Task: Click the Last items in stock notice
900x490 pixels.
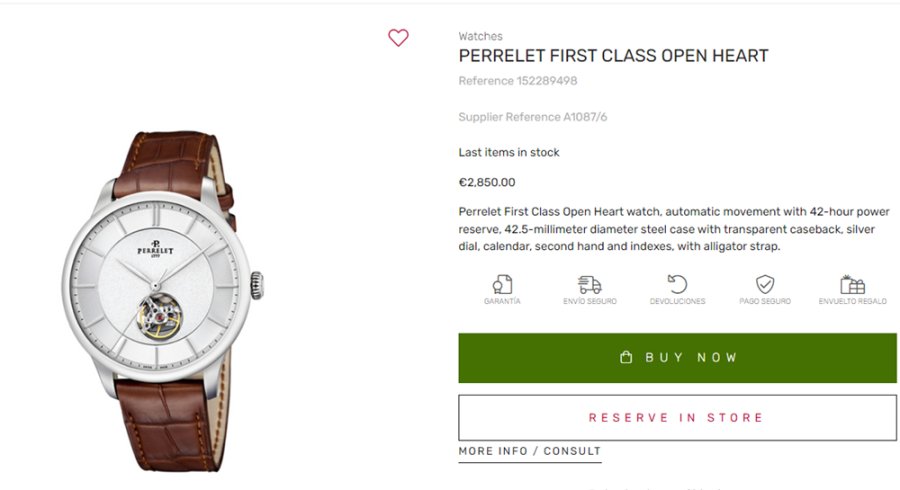Action: [x=508, y=152]
